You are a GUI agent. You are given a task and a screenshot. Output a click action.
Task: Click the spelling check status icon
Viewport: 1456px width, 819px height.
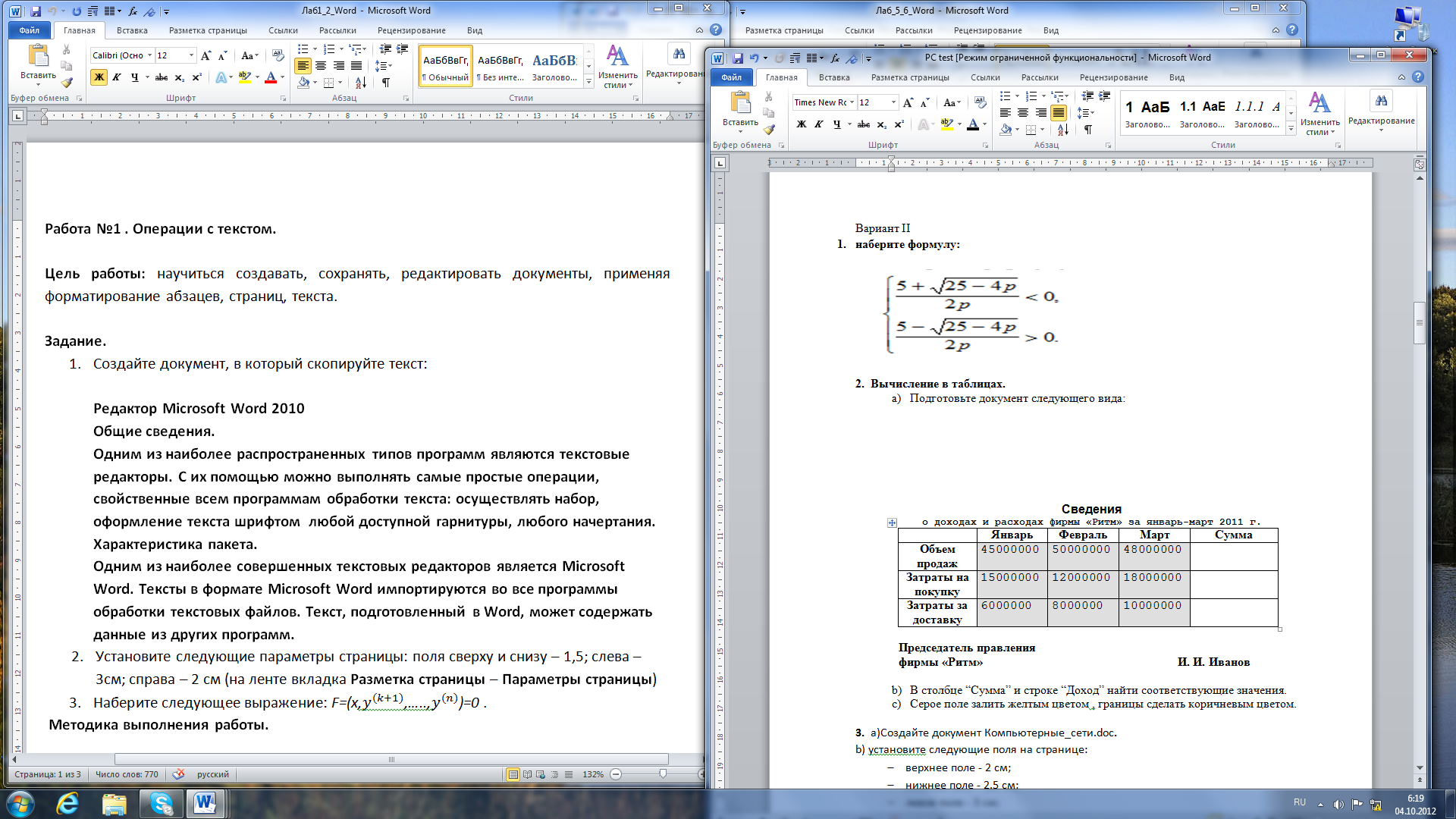click(x=178, y=774)
